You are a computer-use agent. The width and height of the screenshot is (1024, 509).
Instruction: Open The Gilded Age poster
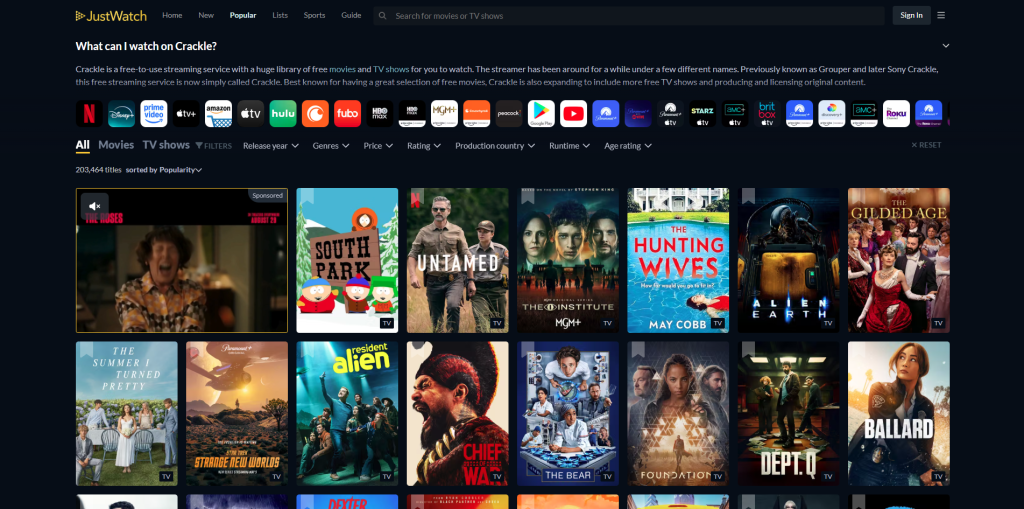[x=899, y=261]
